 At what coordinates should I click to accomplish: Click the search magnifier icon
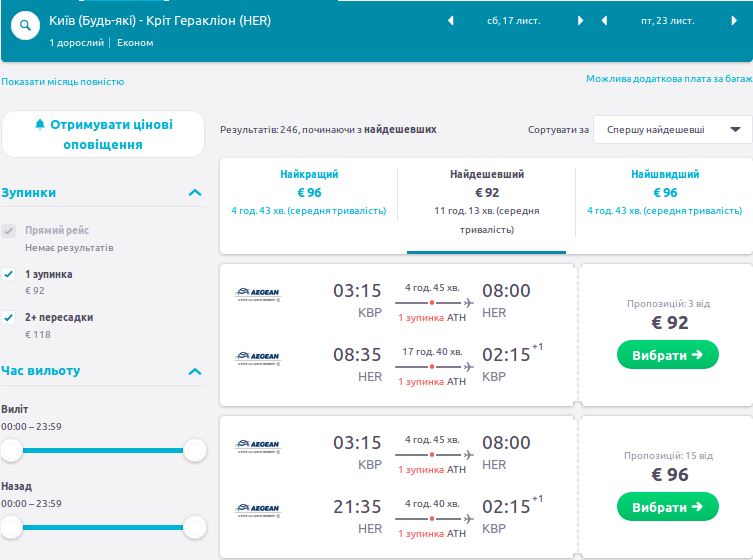point(25,24)
